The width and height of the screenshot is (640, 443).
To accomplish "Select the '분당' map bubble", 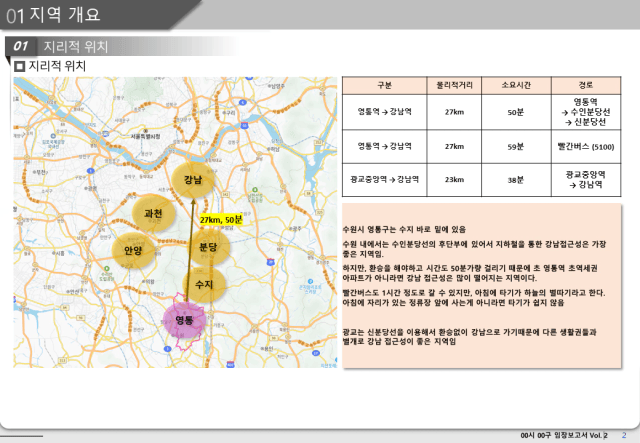I will (208, 247).
